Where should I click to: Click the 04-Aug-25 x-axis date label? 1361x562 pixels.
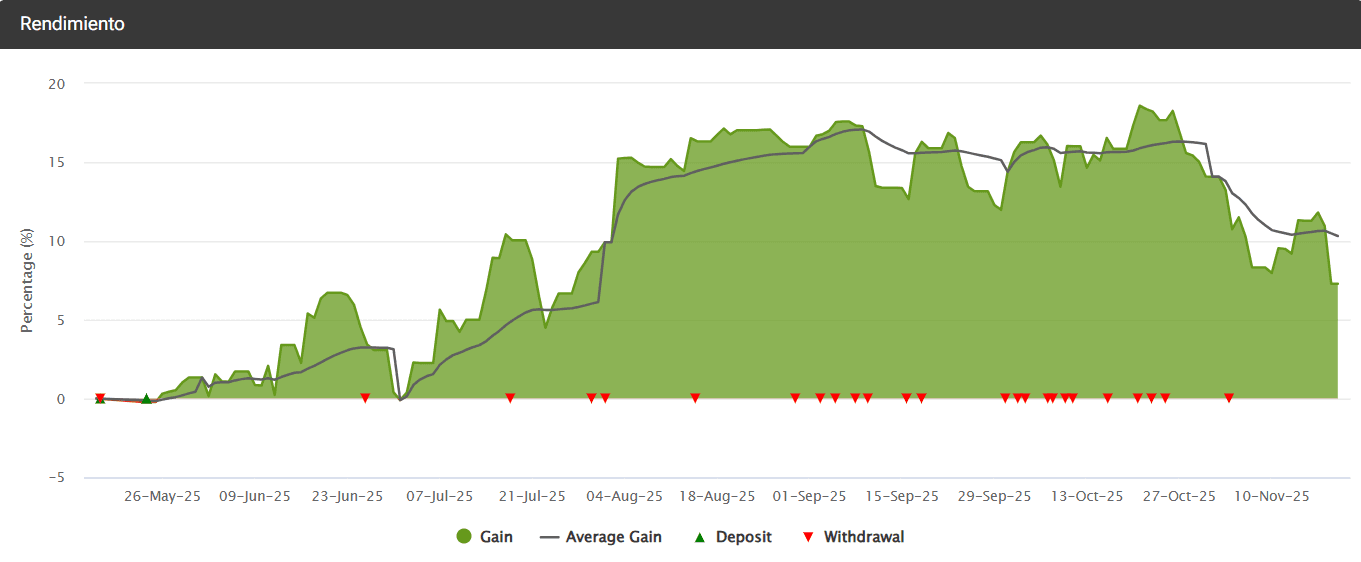tap(624, 496)
